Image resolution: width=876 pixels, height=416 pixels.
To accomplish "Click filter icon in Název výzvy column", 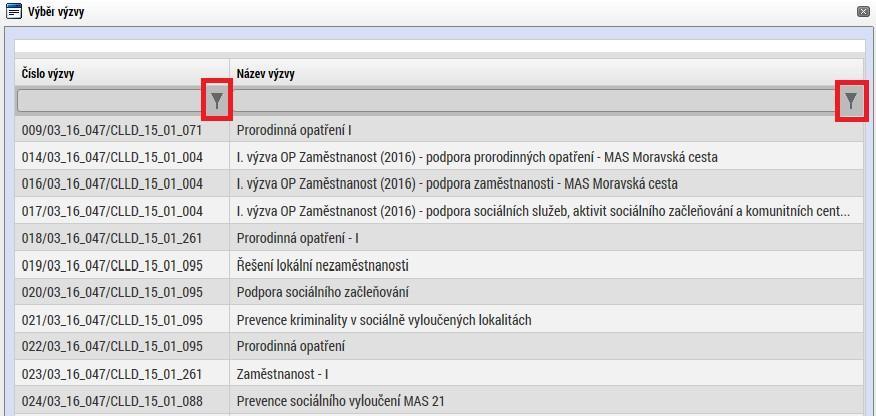I will (x=851, y=101).
